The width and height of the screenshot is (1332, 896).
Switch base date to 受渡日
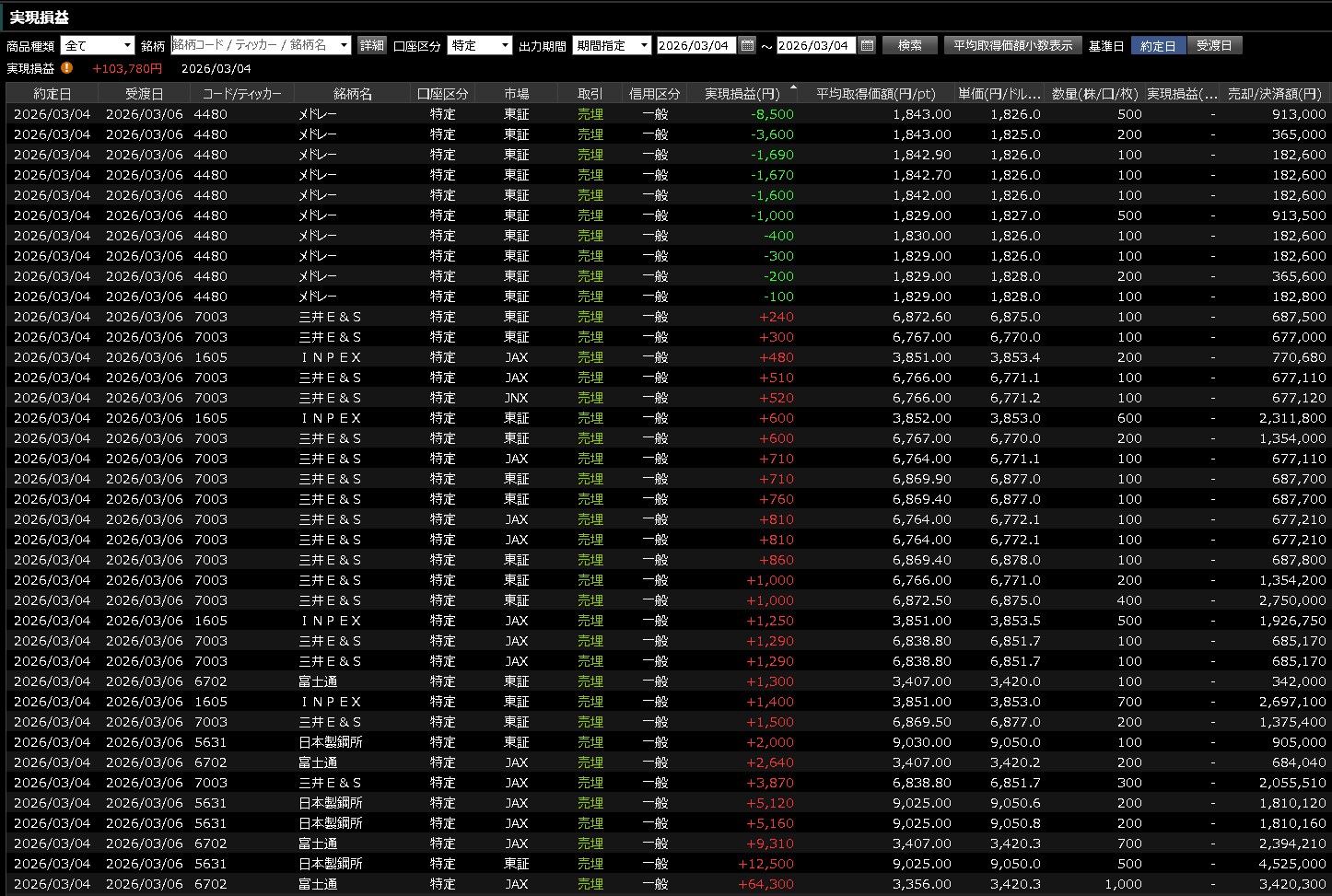(x=1213, y=45)
